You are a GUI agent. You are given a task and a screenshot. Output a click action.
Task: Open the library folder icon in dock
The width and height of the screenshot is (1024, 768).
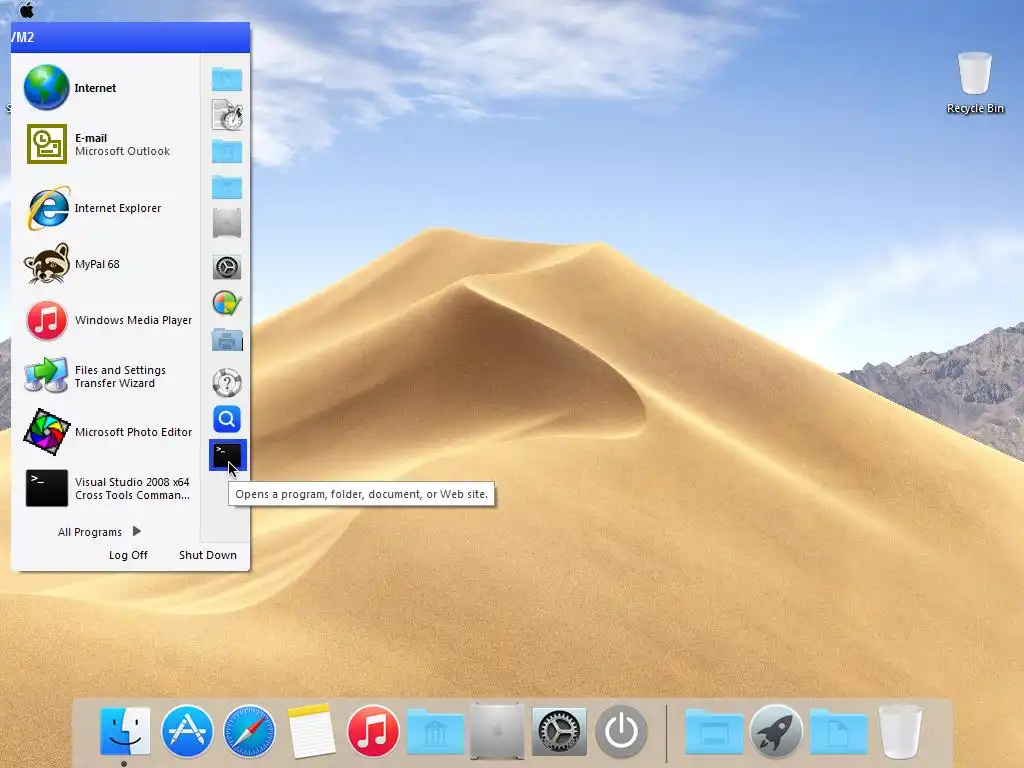point(435,732)
